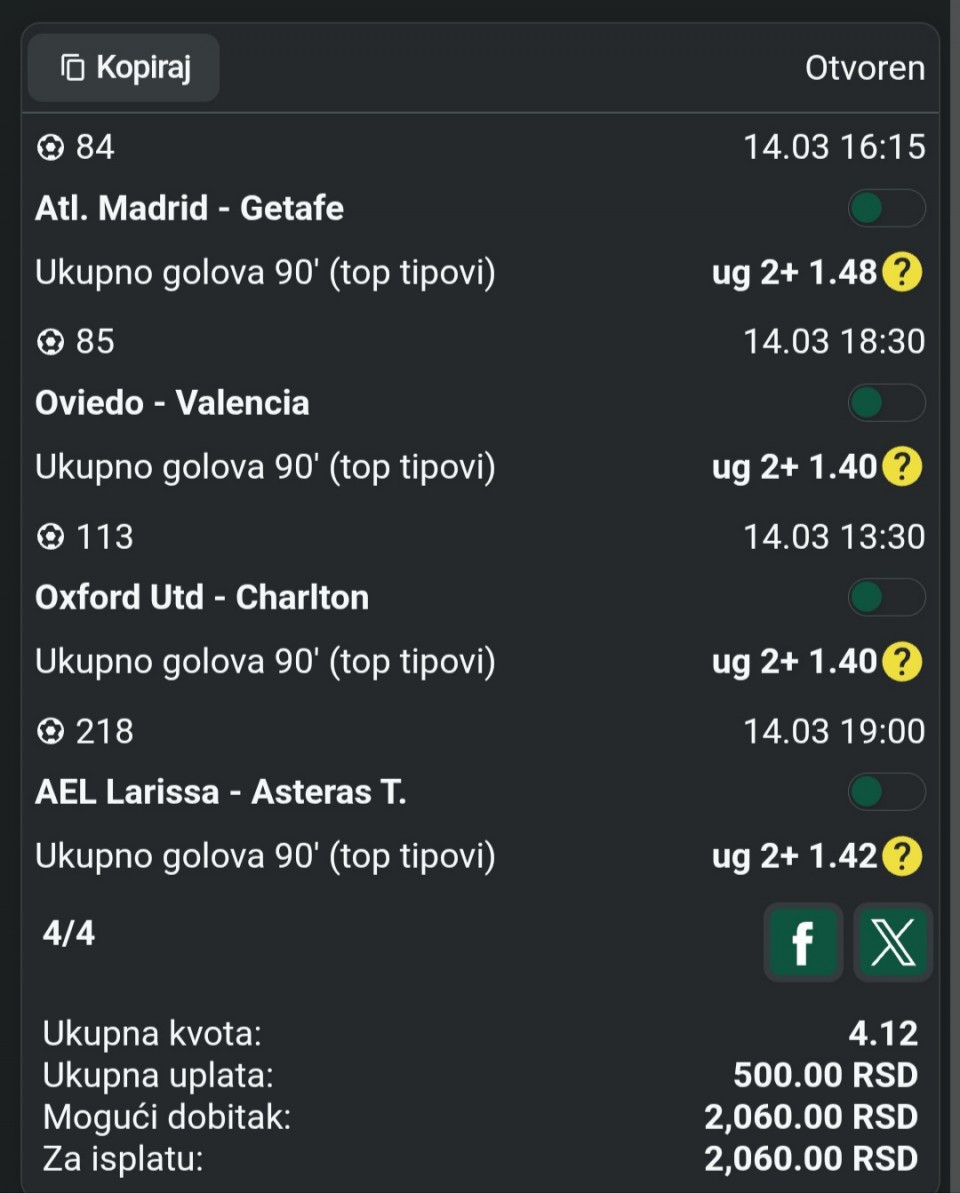Click help icon for Oviedo - Valencia odds
960x1193 pixels.
coord(901,467)
